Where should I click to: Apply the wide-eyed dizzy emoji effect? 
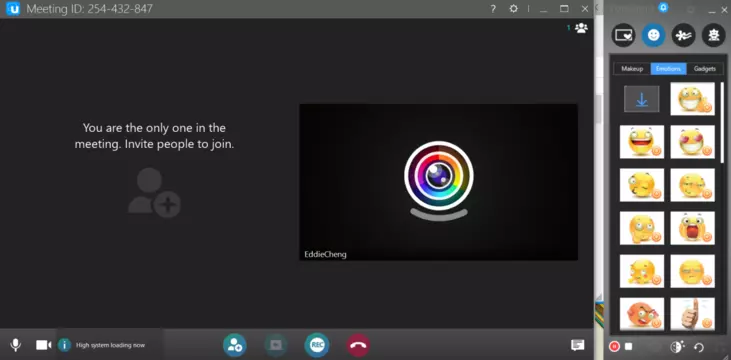(x=642, y=228)
